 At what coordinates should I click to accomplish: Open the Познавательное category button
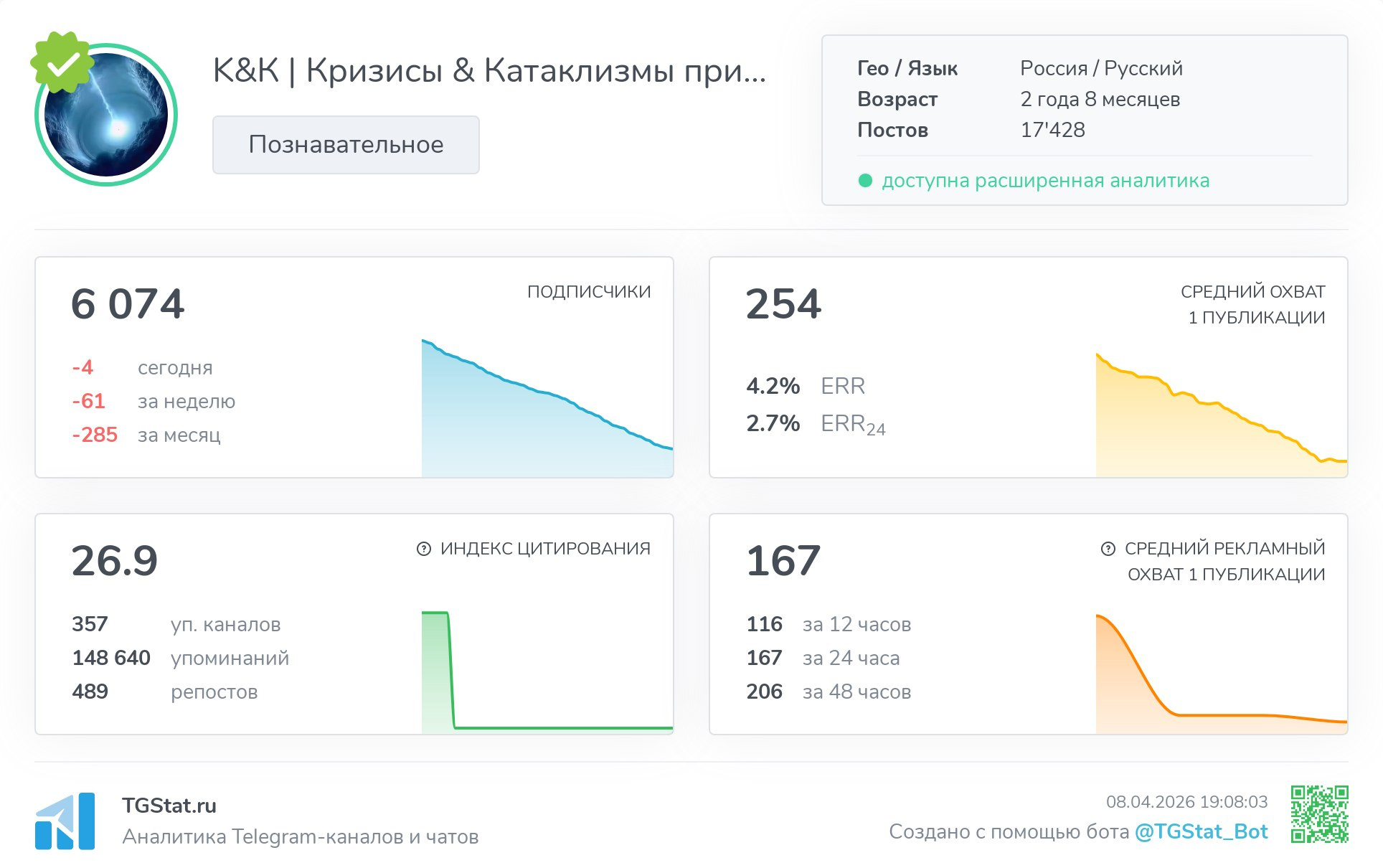click(346, 145)
